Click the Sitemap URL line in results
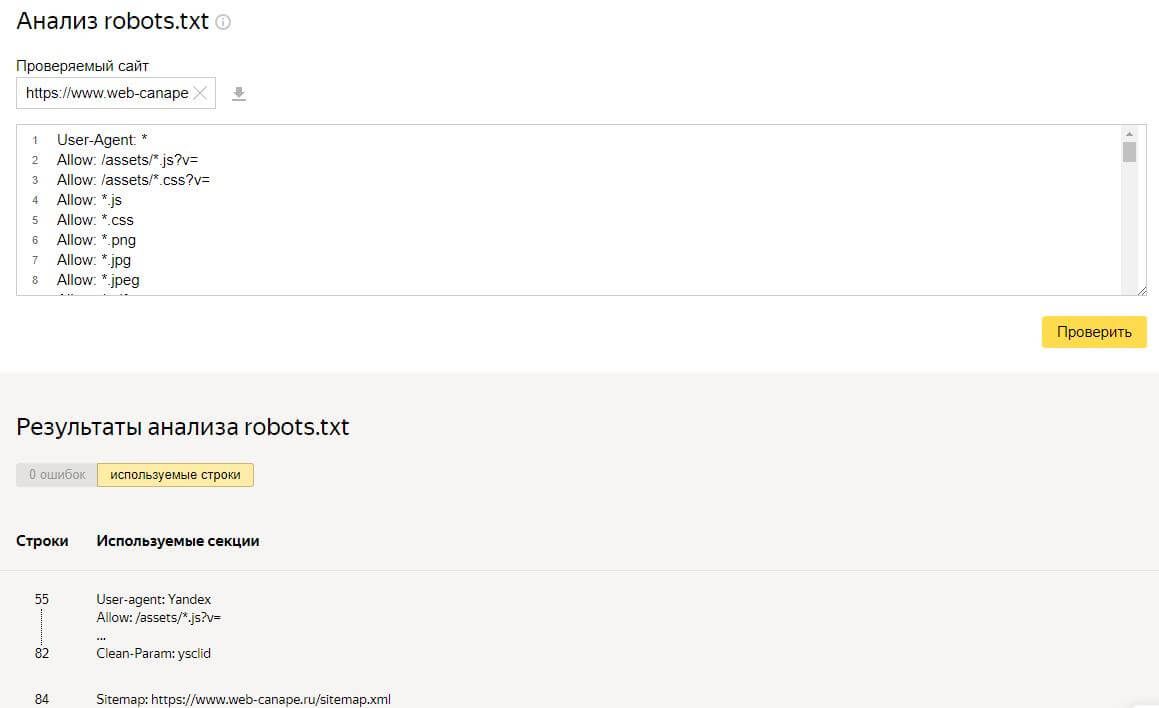 pos(243,699)
